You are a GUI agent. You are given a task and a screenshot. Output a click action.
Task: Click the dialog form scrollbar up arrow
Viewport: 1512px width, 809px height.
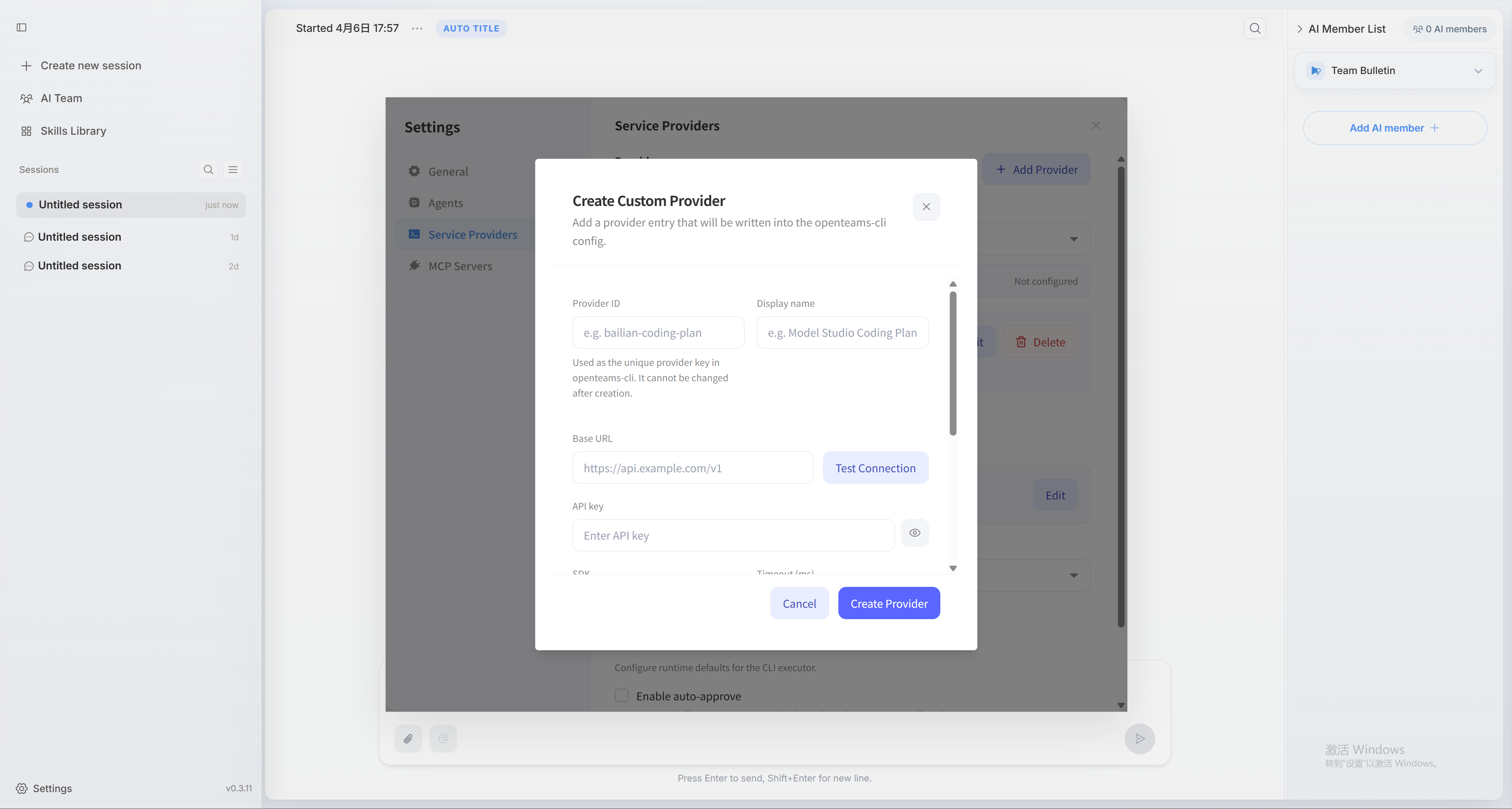953,284
